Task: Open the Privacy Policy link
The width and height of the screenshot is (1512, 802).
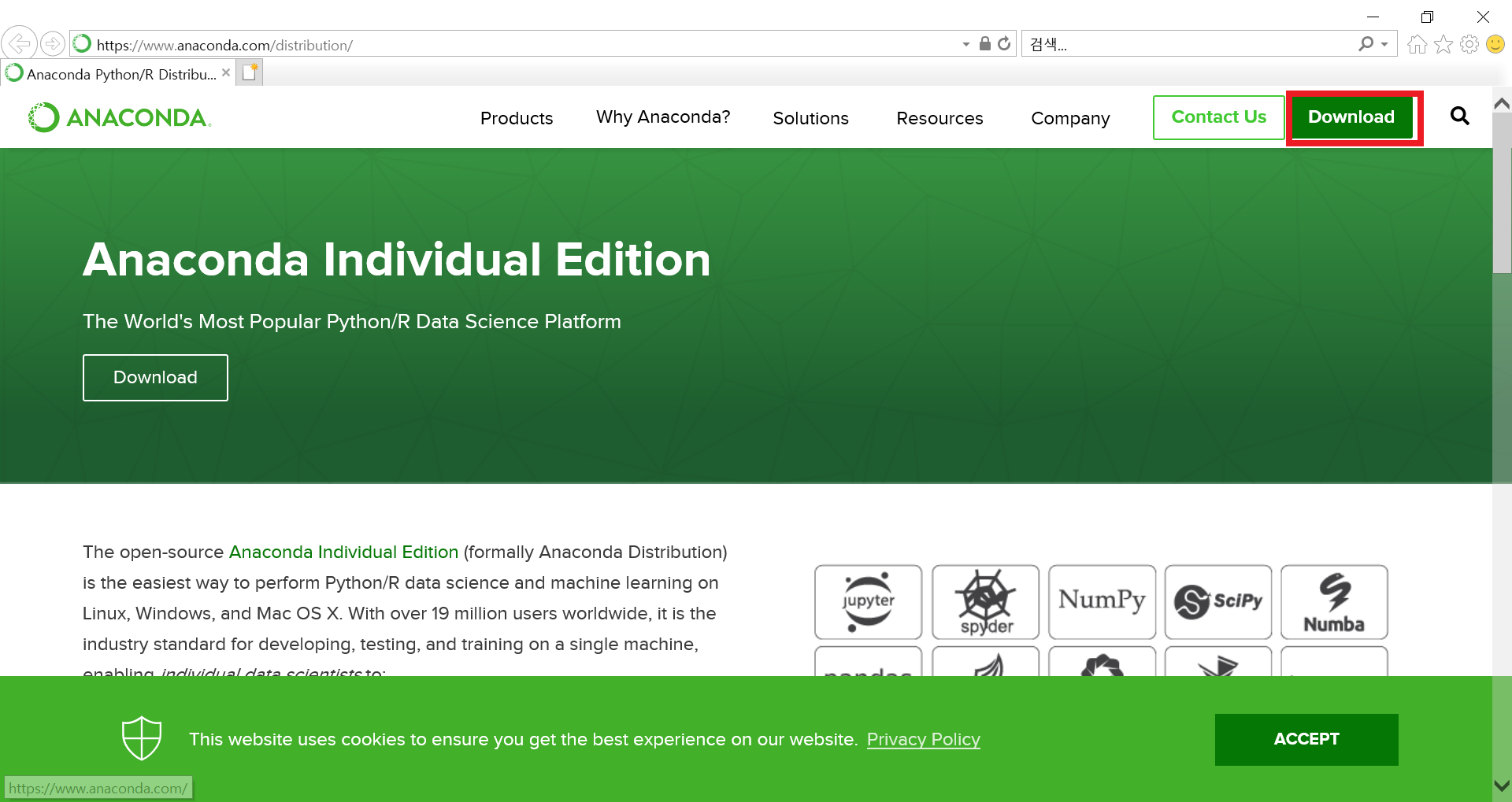Action: tap(923, 739)
